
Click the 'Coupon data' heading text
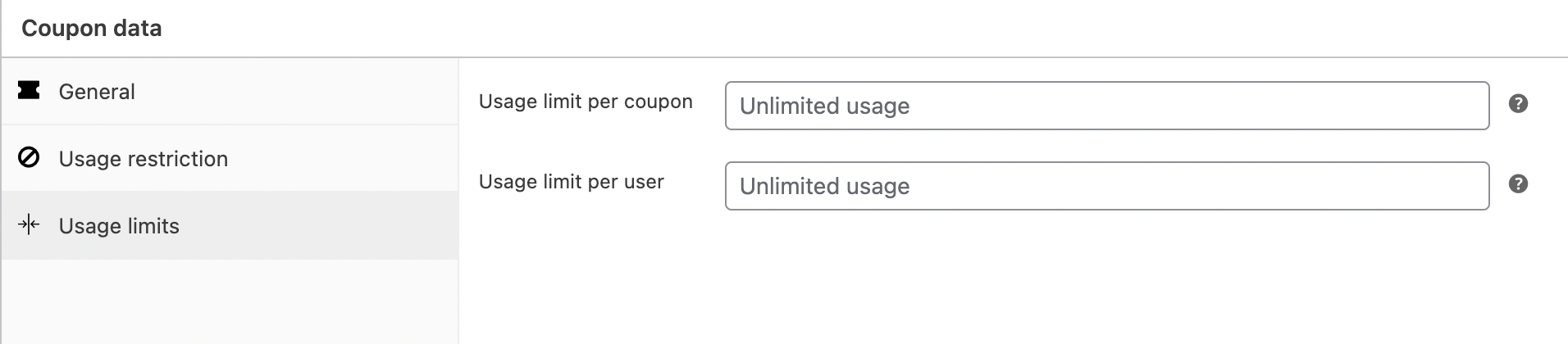coord(91,29)
